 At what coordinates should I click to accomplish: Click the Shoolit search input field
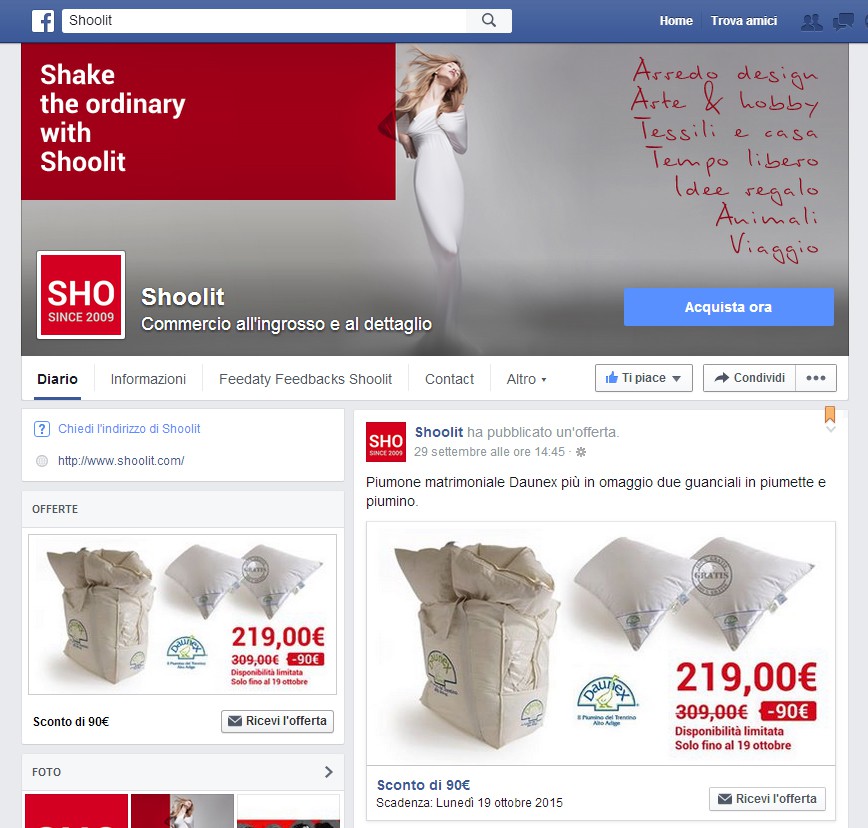pos(264,20)
